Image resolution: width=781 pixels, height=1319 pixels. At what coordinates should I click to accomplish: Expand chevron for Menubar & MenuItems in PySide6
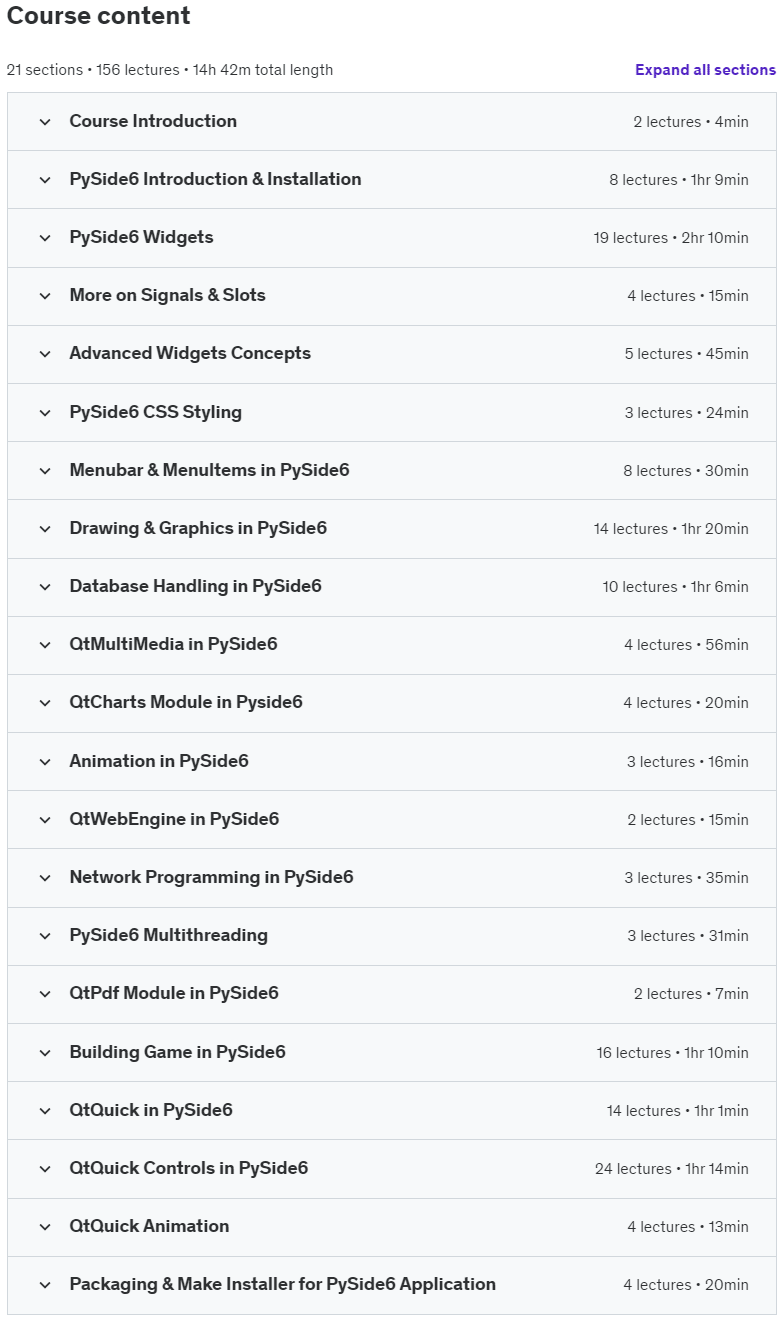tap(45, 471)
